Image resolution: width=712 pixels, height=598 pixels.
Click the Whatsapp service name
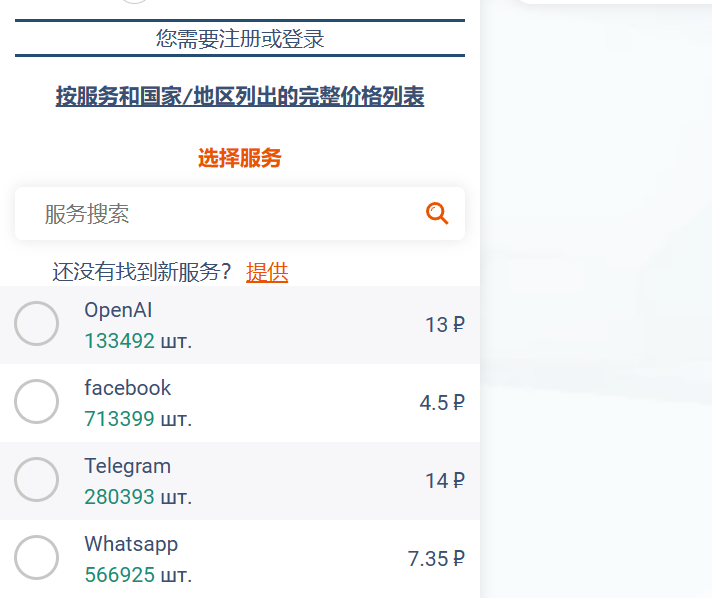coord(131,545)
